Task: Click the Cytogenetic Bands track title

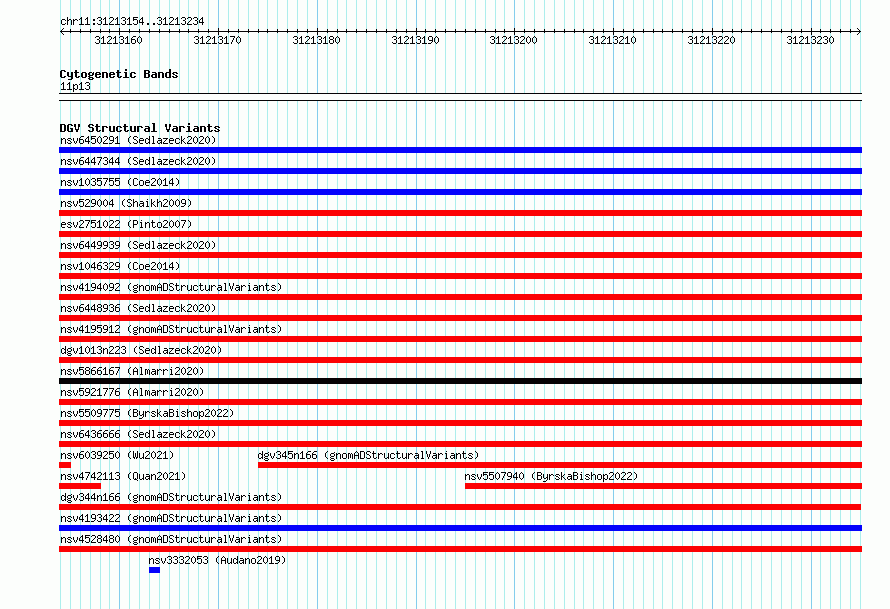Action: click(x=119, y=74)
